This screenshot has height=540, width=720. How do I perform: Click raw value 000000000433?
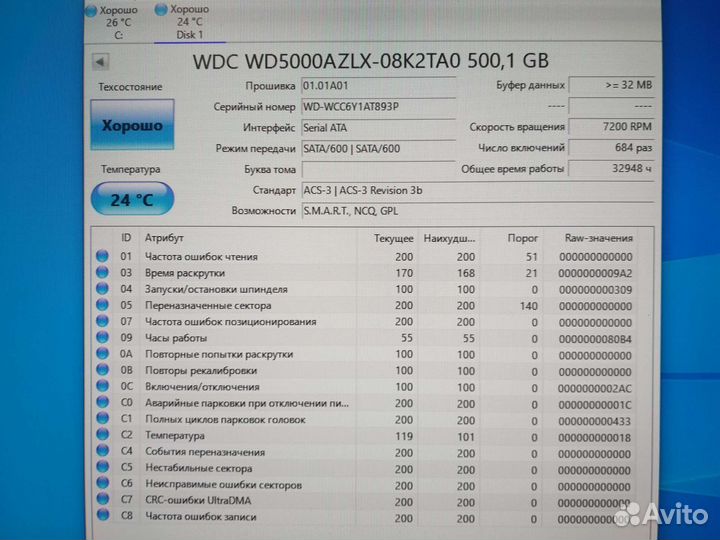click(595, 421)
